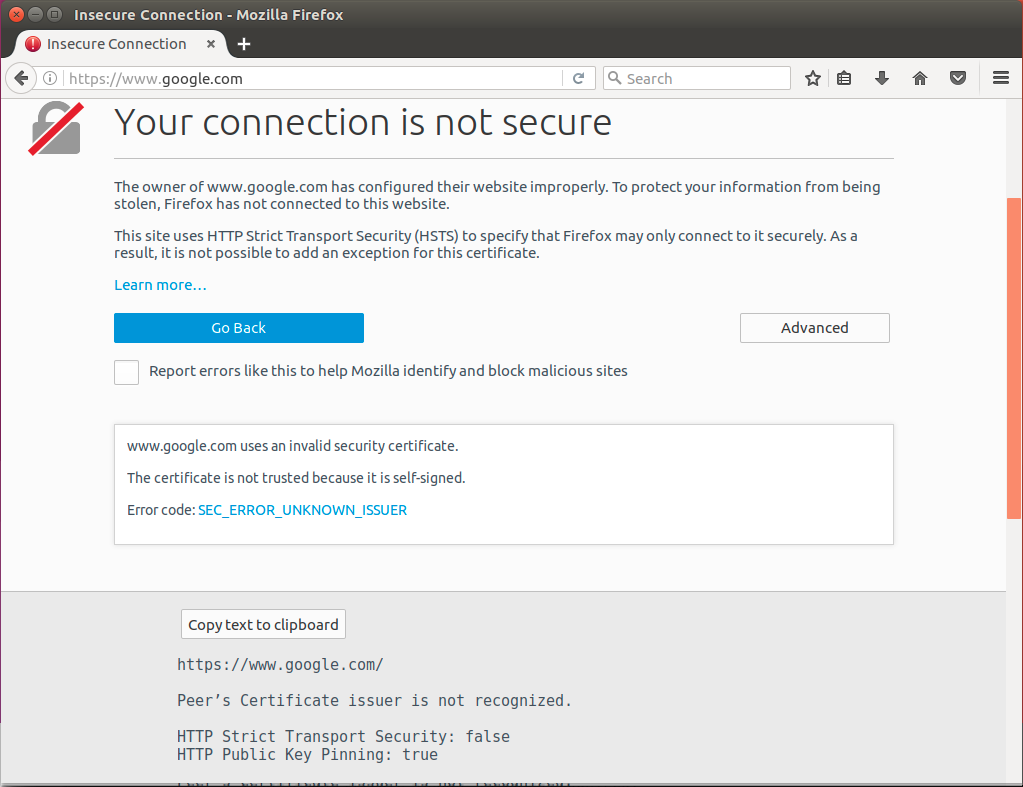1023x787 pixels.
Task: Open the Learn more link
Action: tap(160, 284)
